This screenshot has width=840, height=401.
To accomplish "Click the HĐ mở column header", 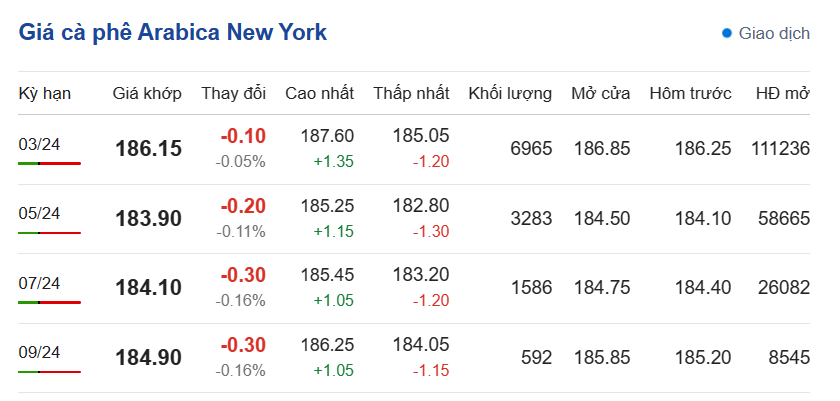I will [782, 94].
